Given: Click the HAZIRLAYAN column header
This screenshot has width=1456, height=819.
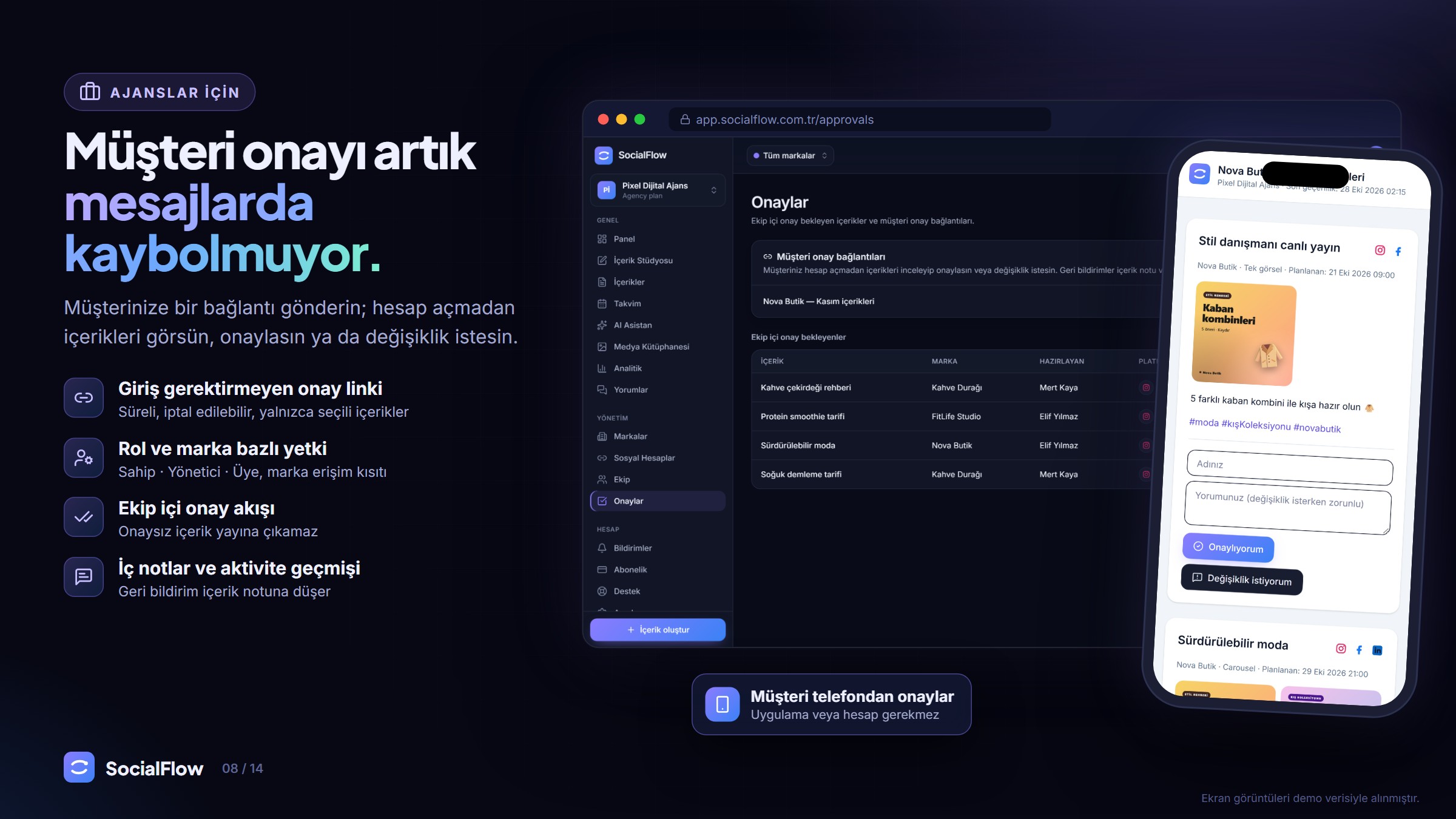Looking at the screenshot, I should (x=1062, y=361).
